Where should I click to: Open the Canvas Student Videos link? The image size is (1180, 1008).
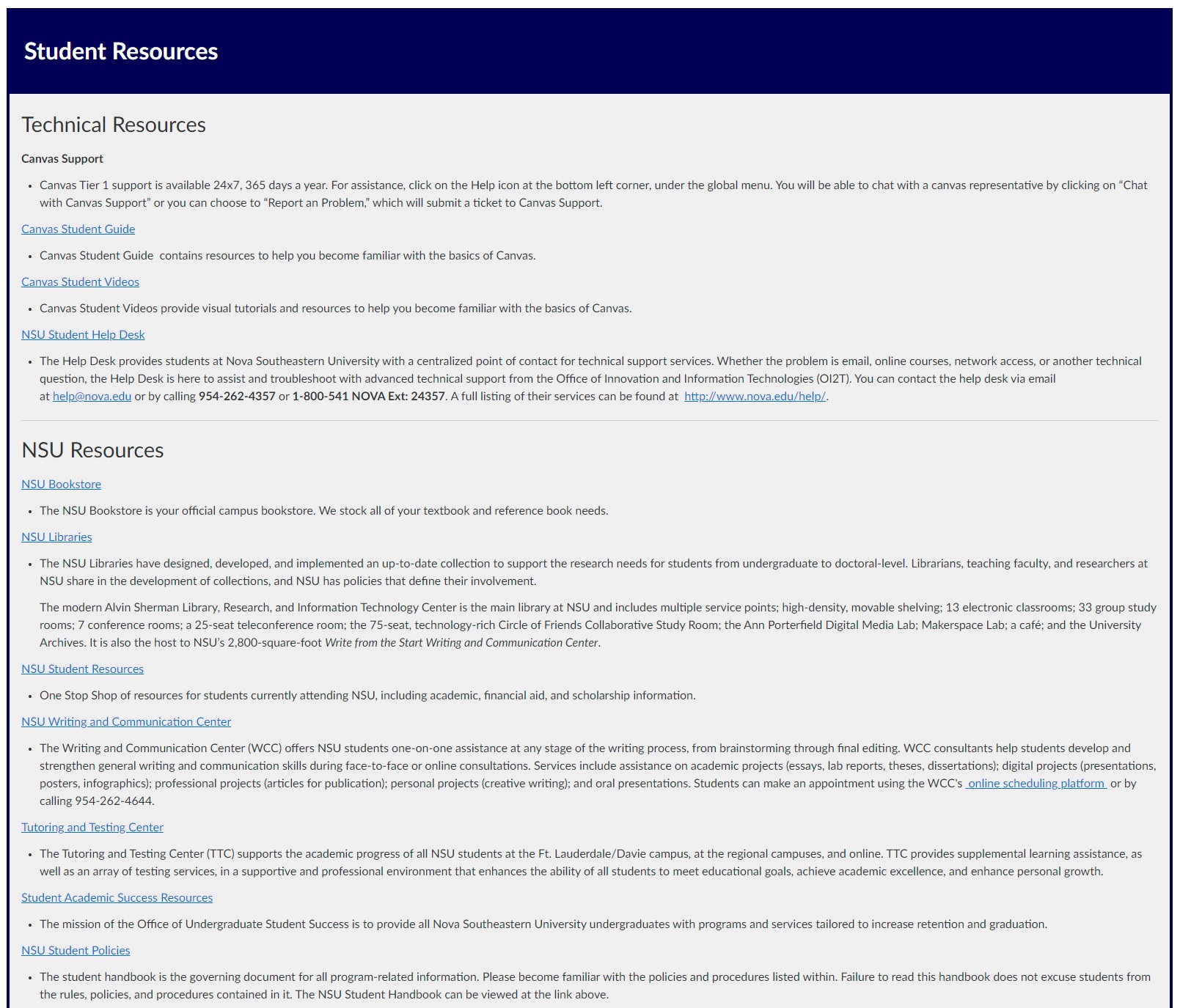click(x=80, y=282)
